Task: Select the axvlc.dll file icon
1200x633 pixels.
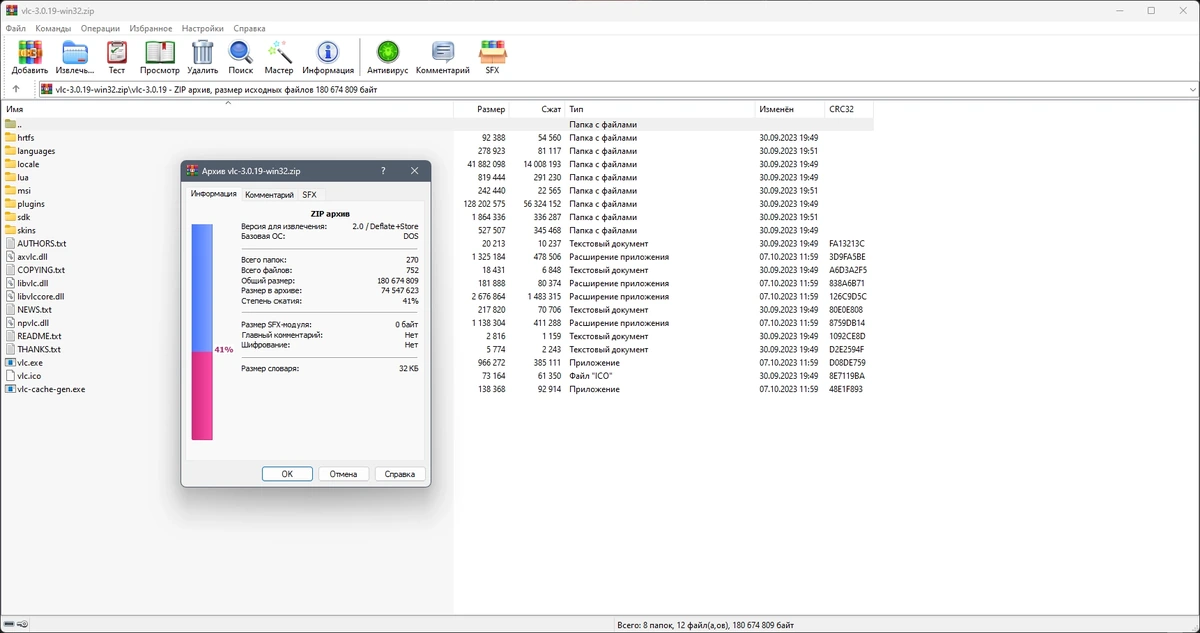Action: point(10,257)
